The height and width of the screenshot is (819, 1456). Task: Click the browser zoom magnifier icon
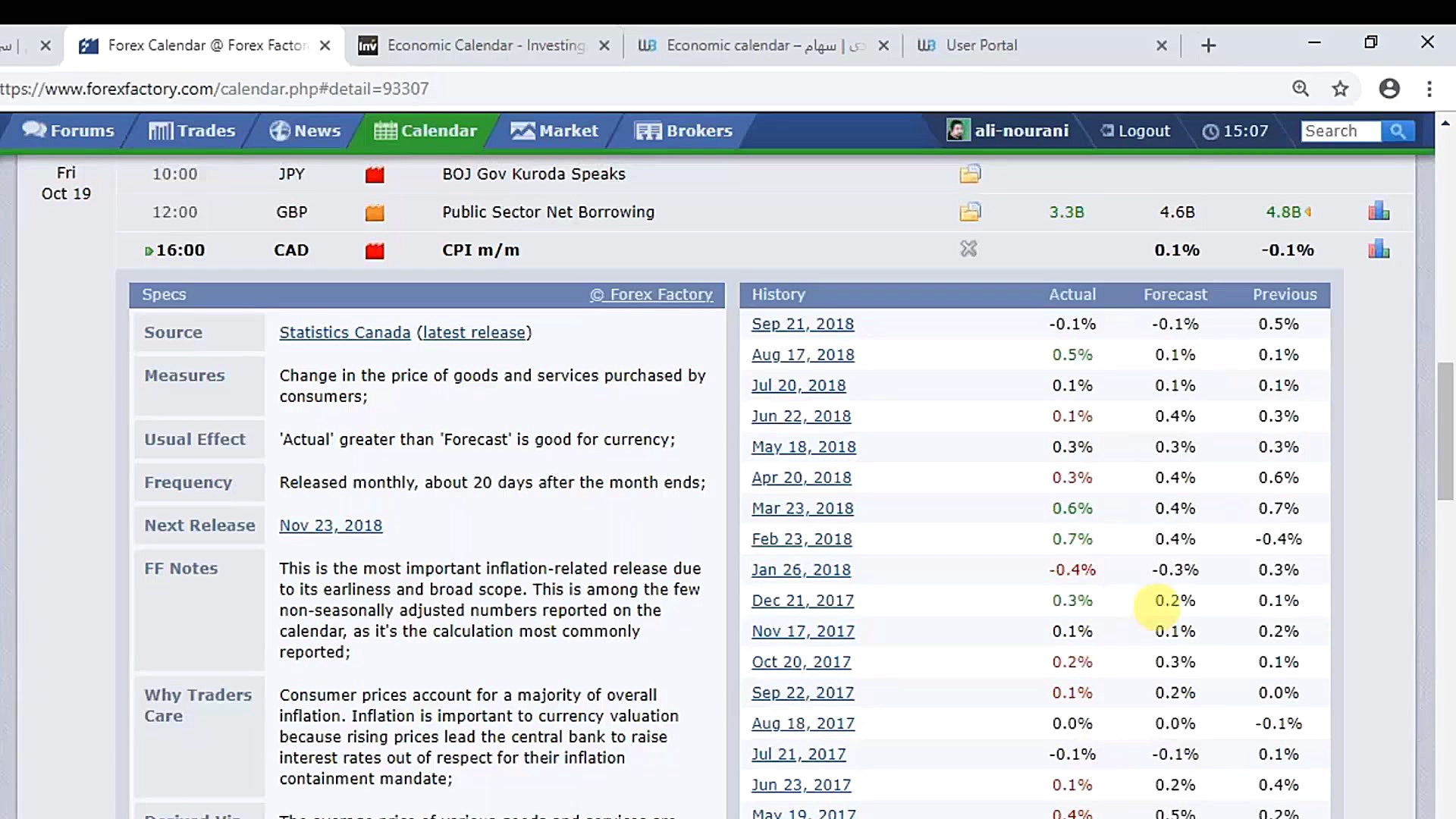click(x=1301, y=89)
